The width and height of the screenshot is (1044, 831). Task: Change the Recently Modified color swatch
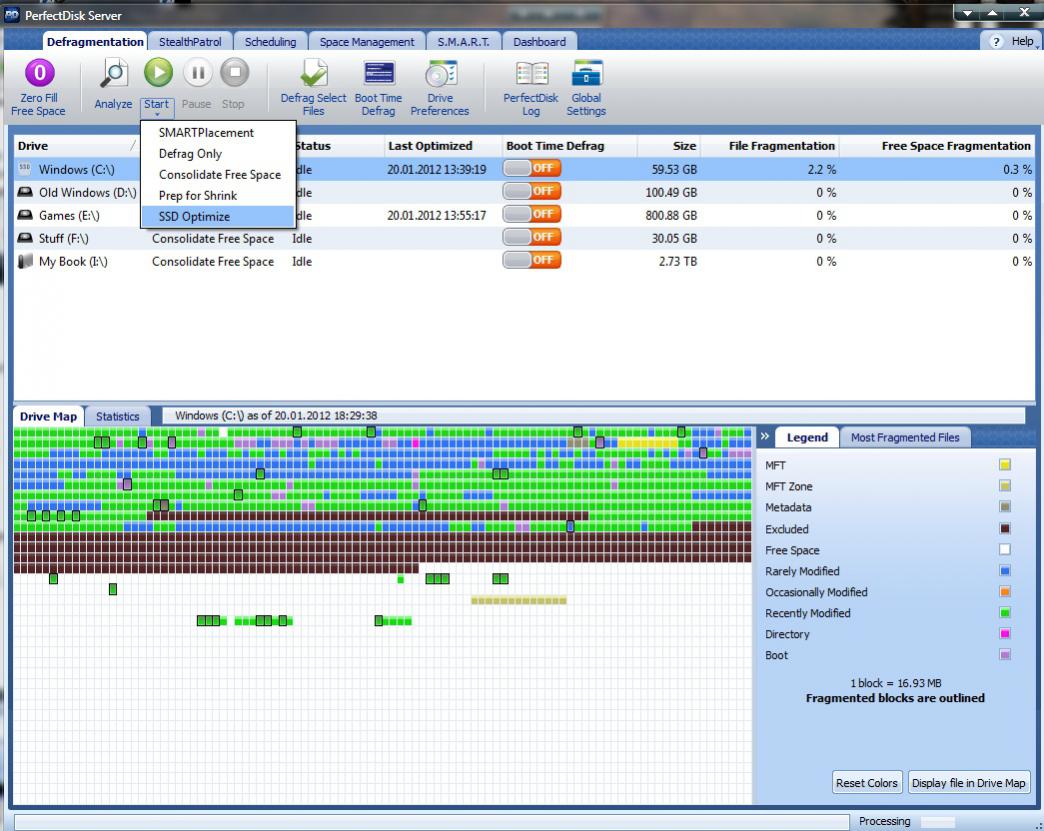coord(1005,613)
